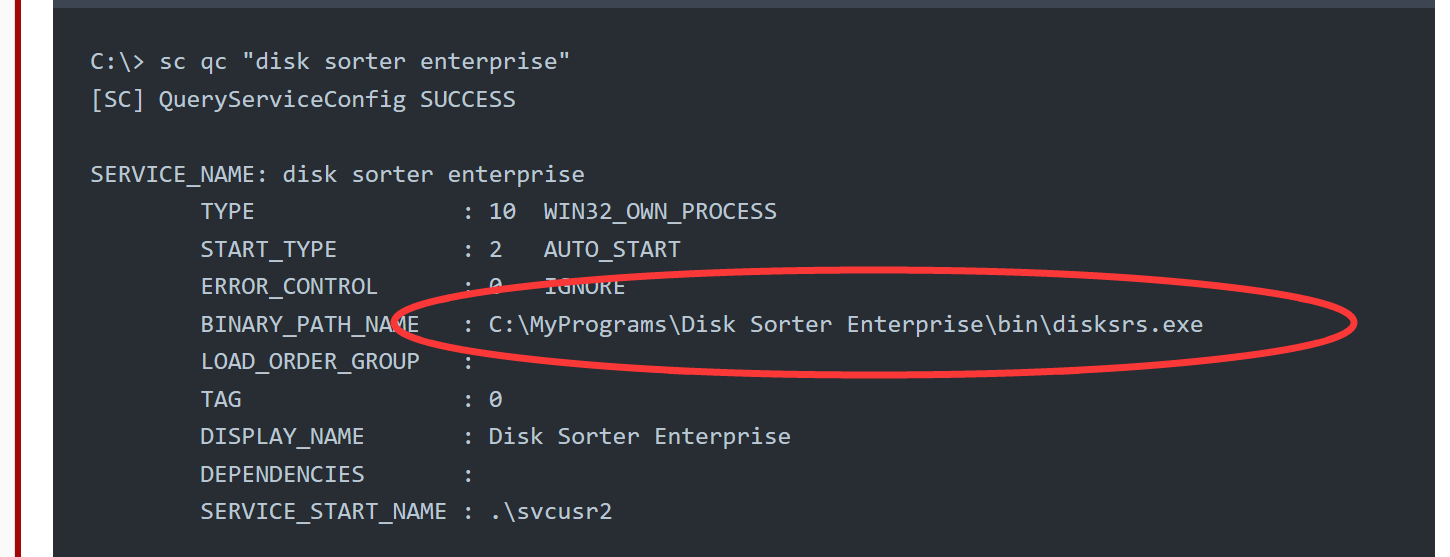Click WIN32_OWN_PROCESS type value
This screenshot has width=1450, height=557.
coord(660,212)
